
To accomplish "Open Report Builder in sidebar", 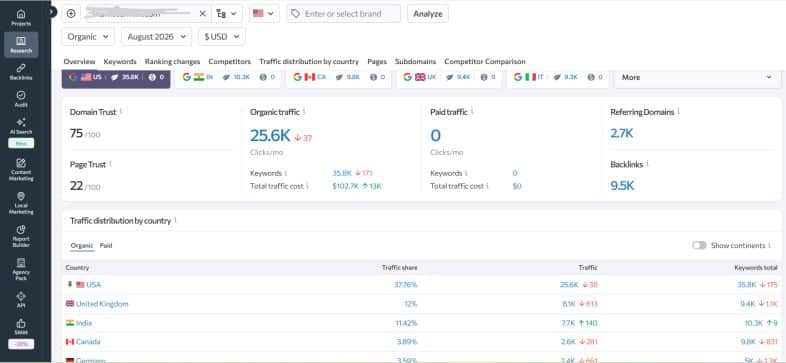I will coord(21,236).
